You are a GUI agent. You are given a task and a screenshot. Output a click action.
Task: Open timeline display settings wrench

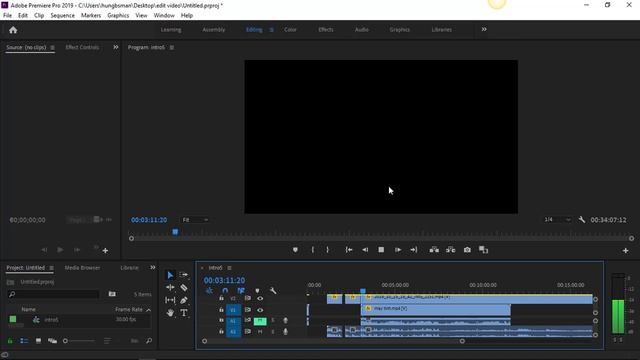point(273,291)
